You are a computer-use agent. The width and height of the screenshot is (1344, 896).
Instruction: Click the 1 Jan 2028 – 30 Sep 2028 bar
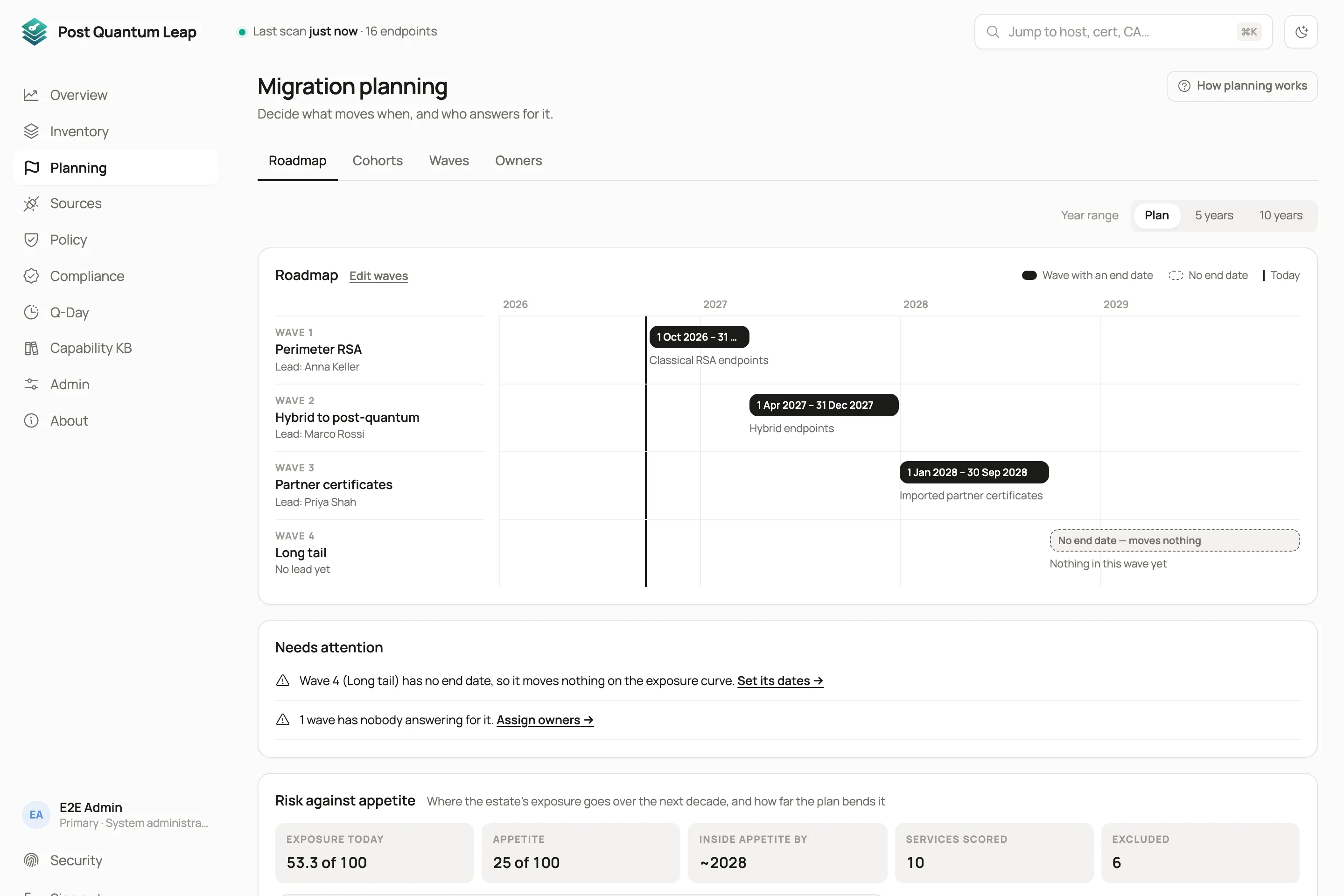tap(974, 473)
